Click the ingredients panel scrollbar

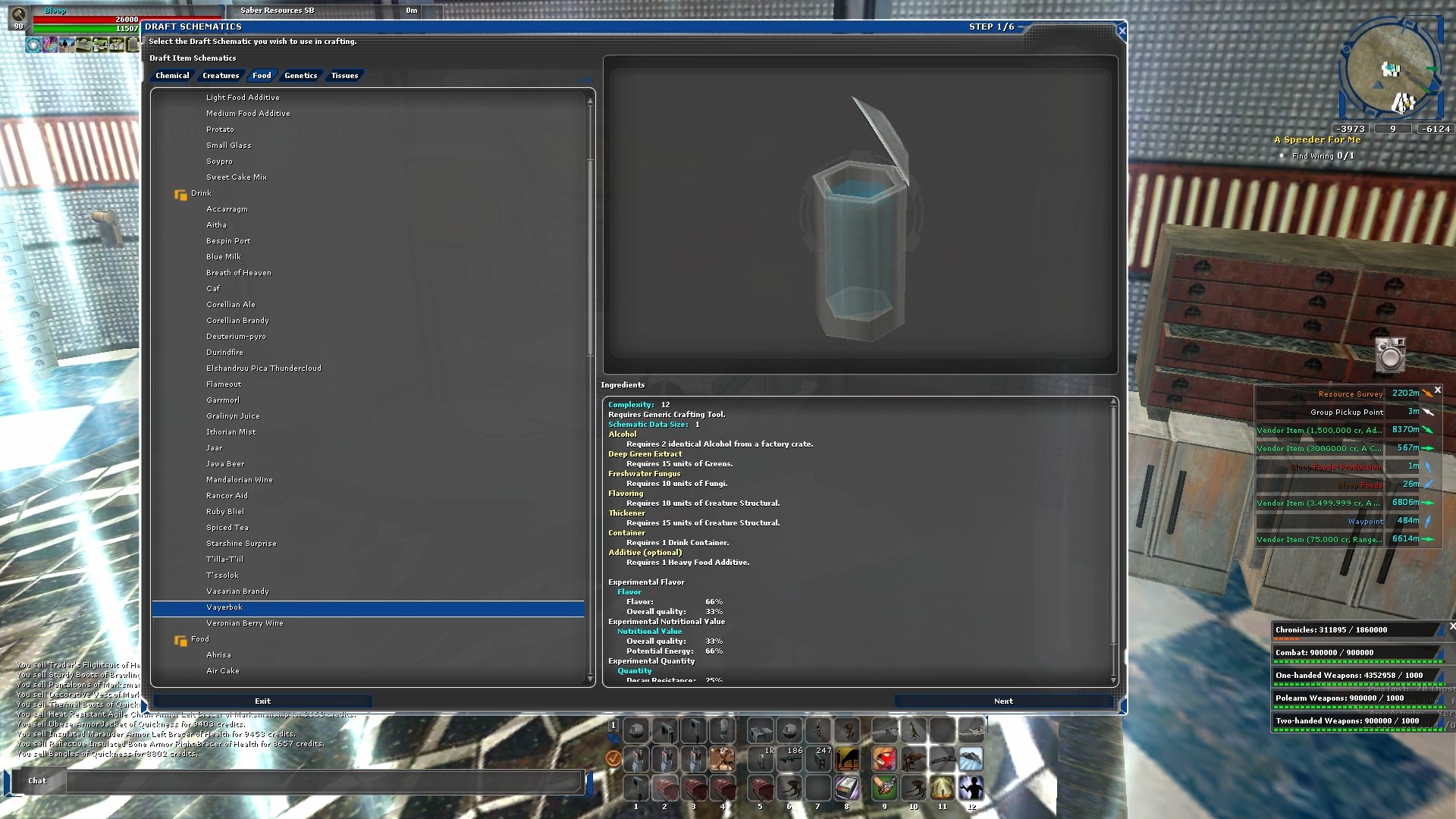click(x=1113, y=523)
